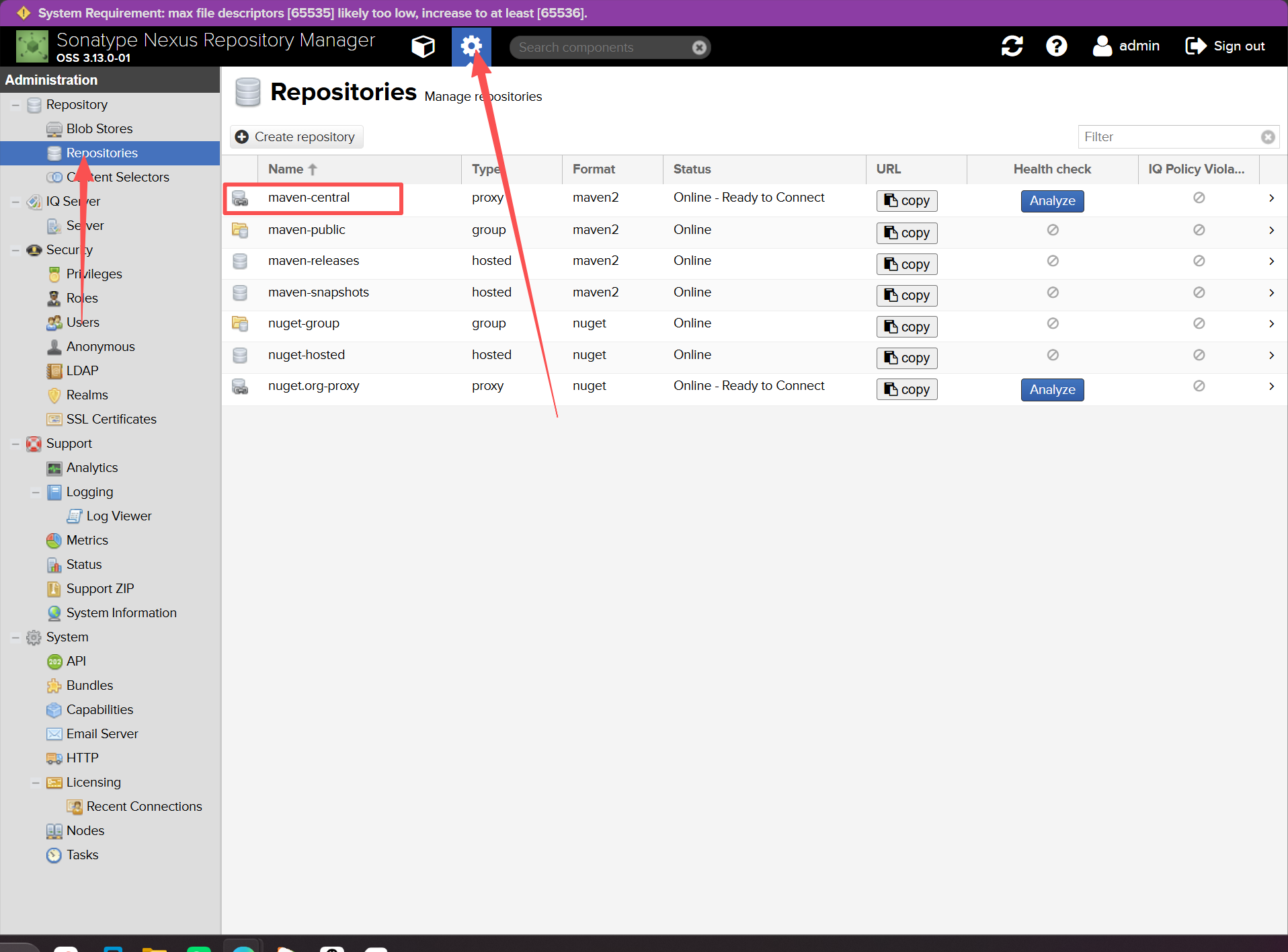
Task: Copy URL of maven-releases repository
Action: coord(907,264)
